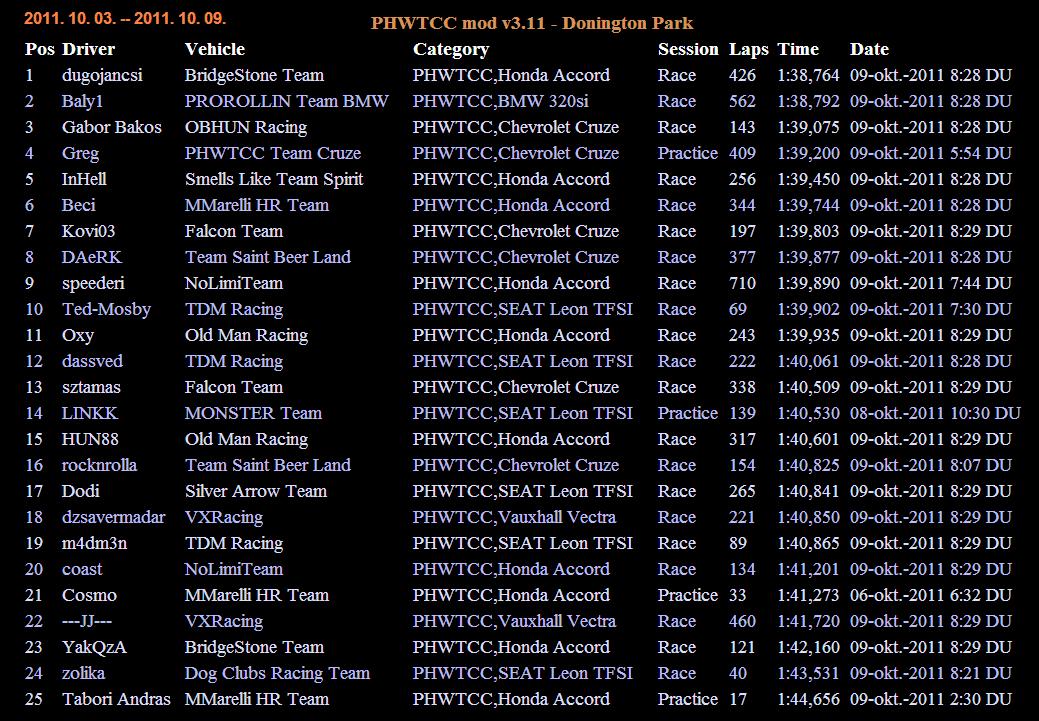Select driver name DAeRK
The width and height of the screenshot is (1039, 721).
tap(91, 257)
